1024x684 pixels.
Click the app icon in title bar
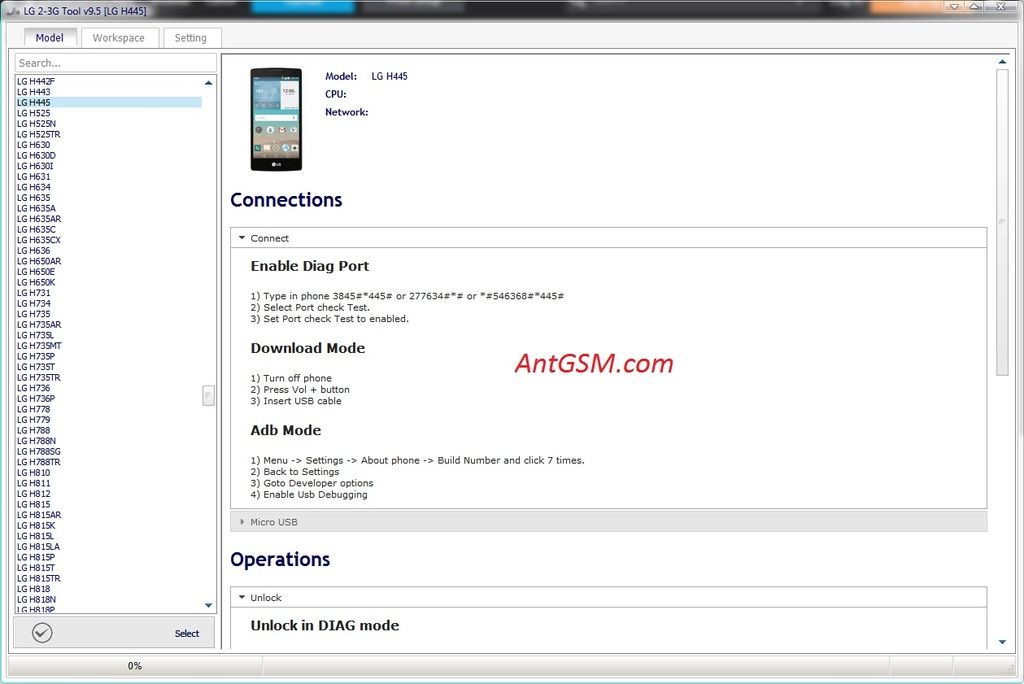click(x=13, y=8)
